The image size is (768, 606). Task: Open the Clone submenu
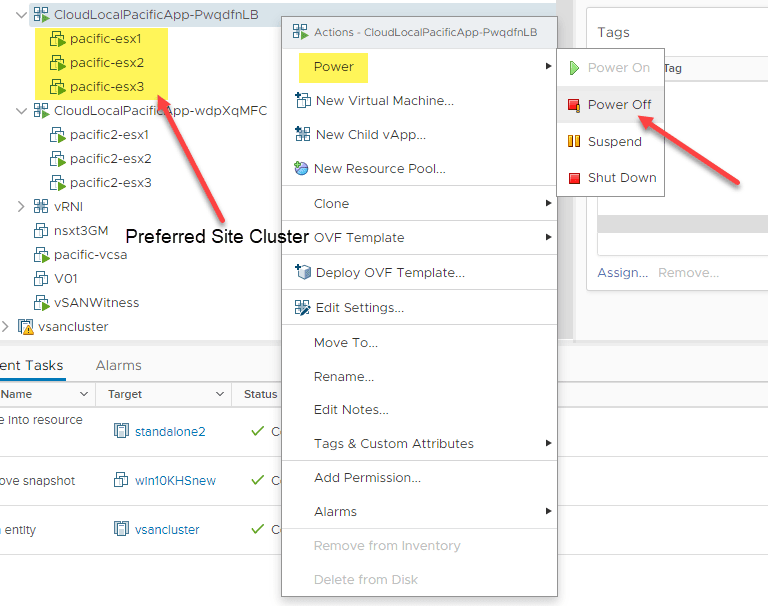tap(331, 203)
